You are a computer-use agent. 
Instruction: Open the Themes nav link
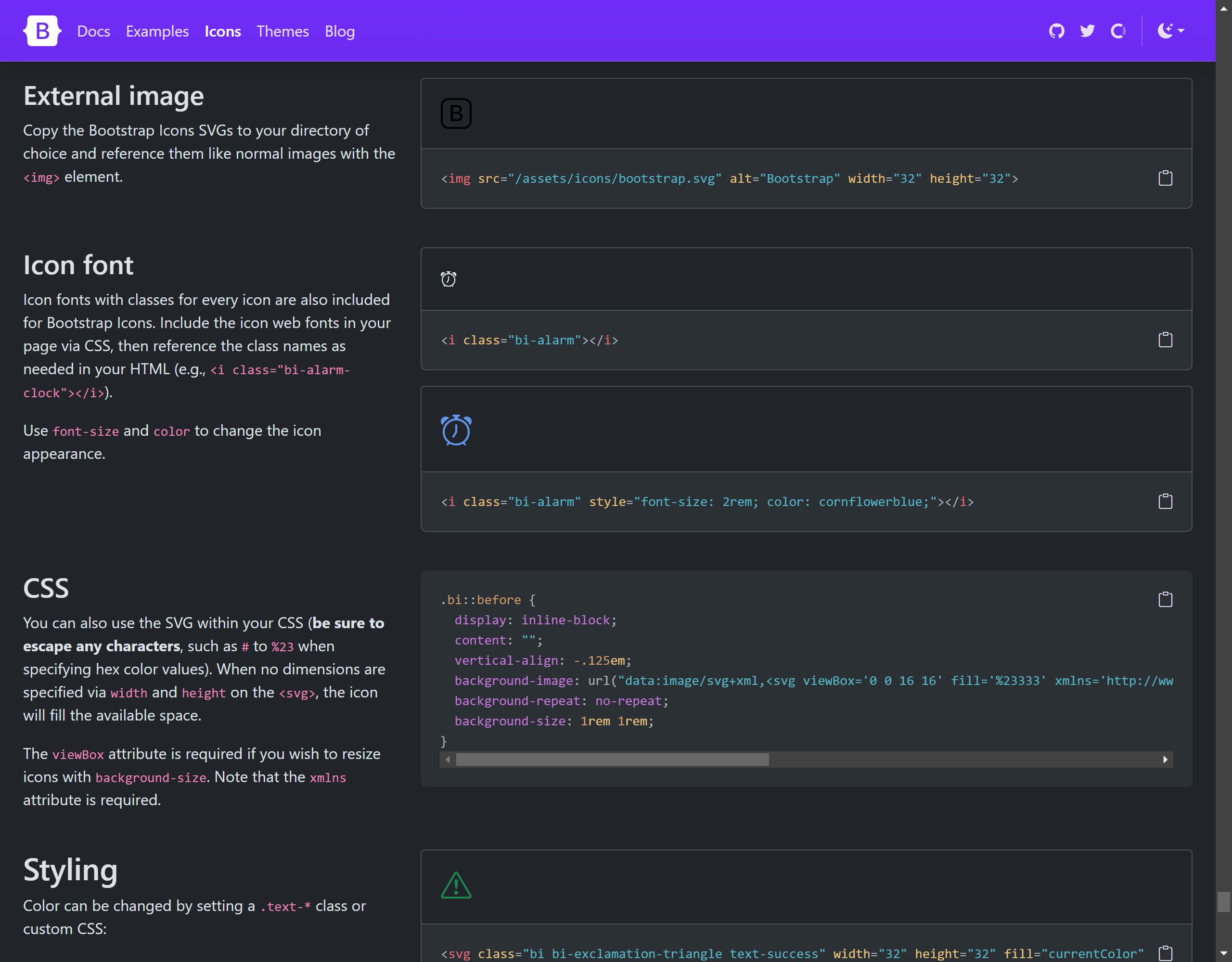(x=282, y=32)
